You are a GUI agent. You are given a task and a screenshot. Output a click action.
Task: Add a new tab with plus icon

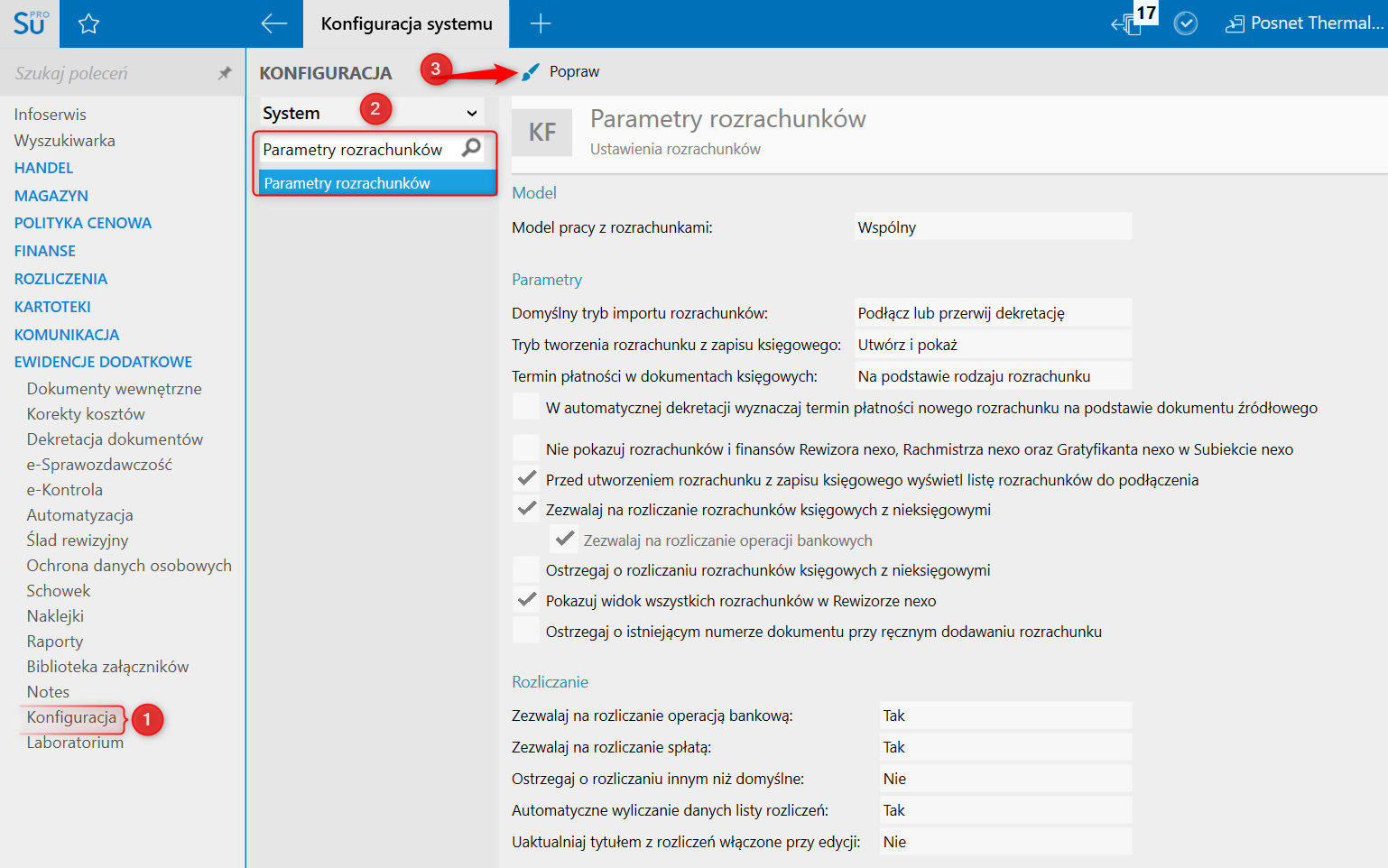point(541,24)
